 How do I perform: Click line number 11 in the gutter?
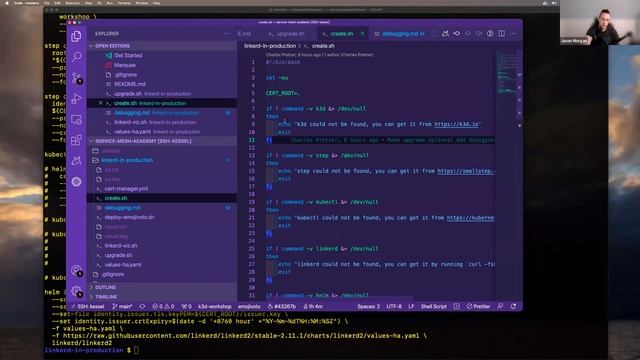click(251, 140)
